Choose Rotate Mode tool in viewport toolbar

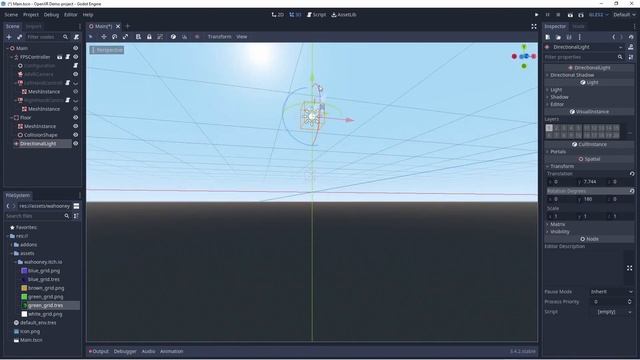click(x=114, y=37)
